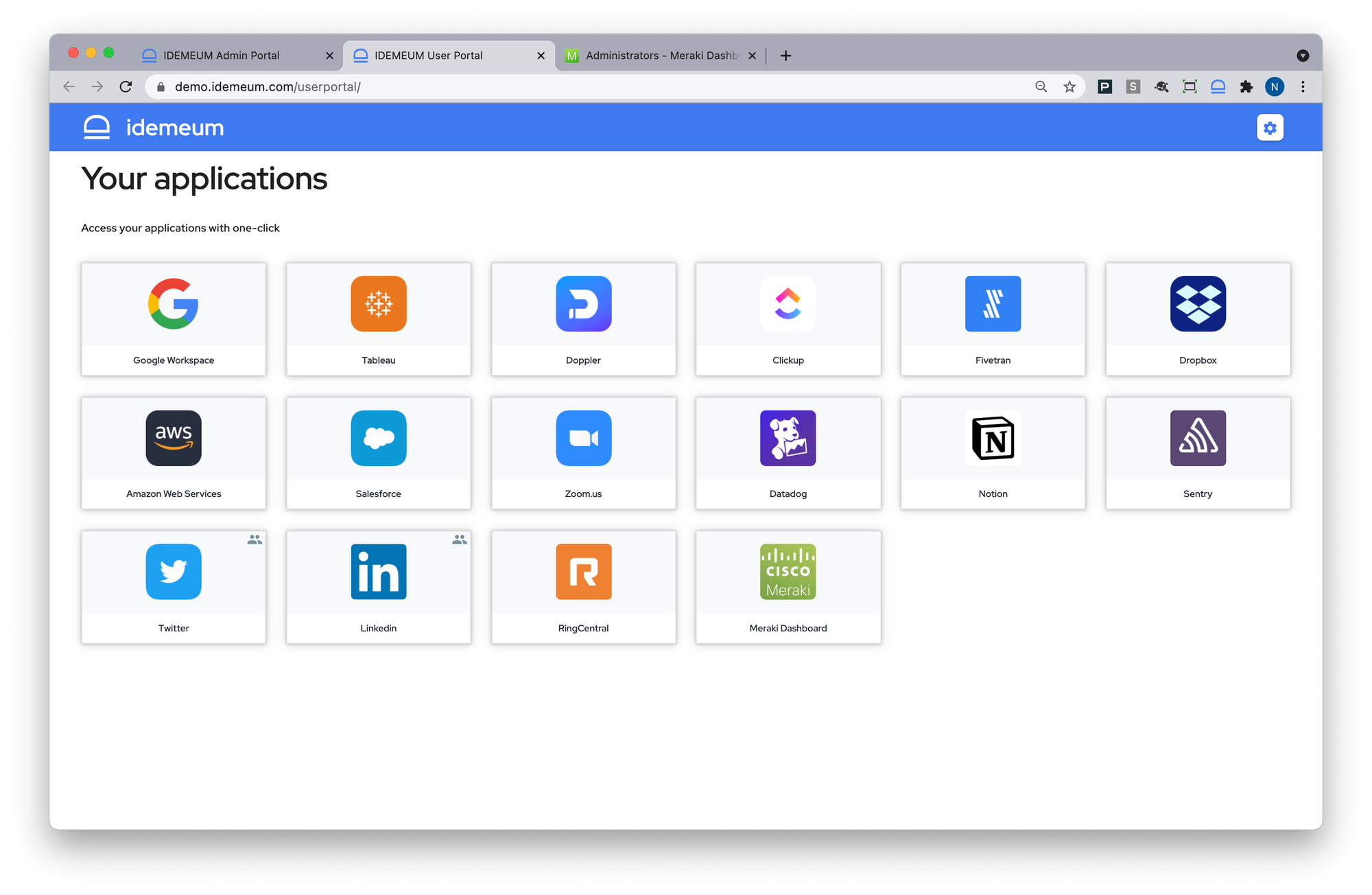Select the IDEMEUM User Portal tab
The image size is (1372, 895).
coord(449,56)
